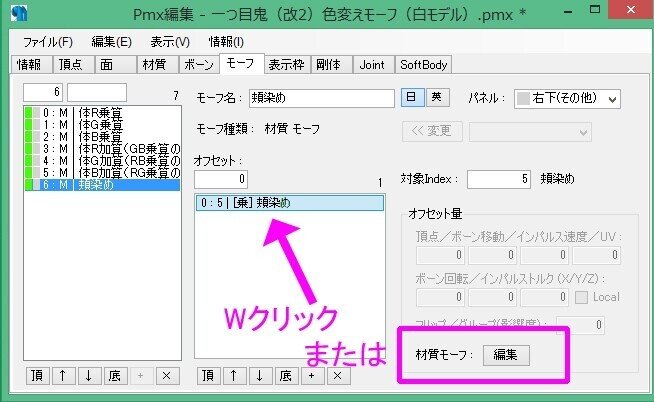Click the empty search field beside morph index
This screenshot has height=402, width=654.
point(97,92)
